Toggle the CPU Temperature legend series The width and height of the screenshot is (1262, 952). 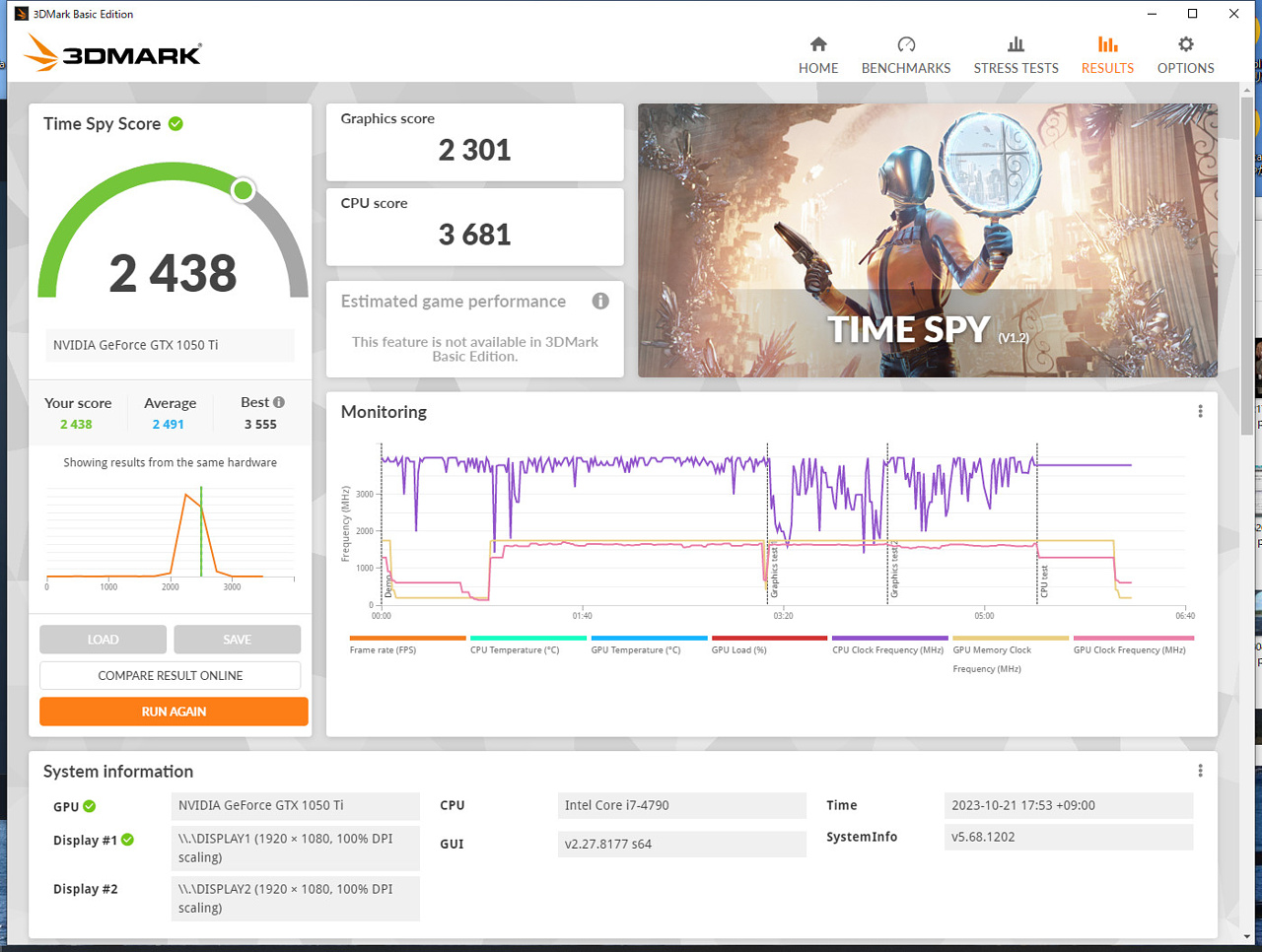pos(528,645)
